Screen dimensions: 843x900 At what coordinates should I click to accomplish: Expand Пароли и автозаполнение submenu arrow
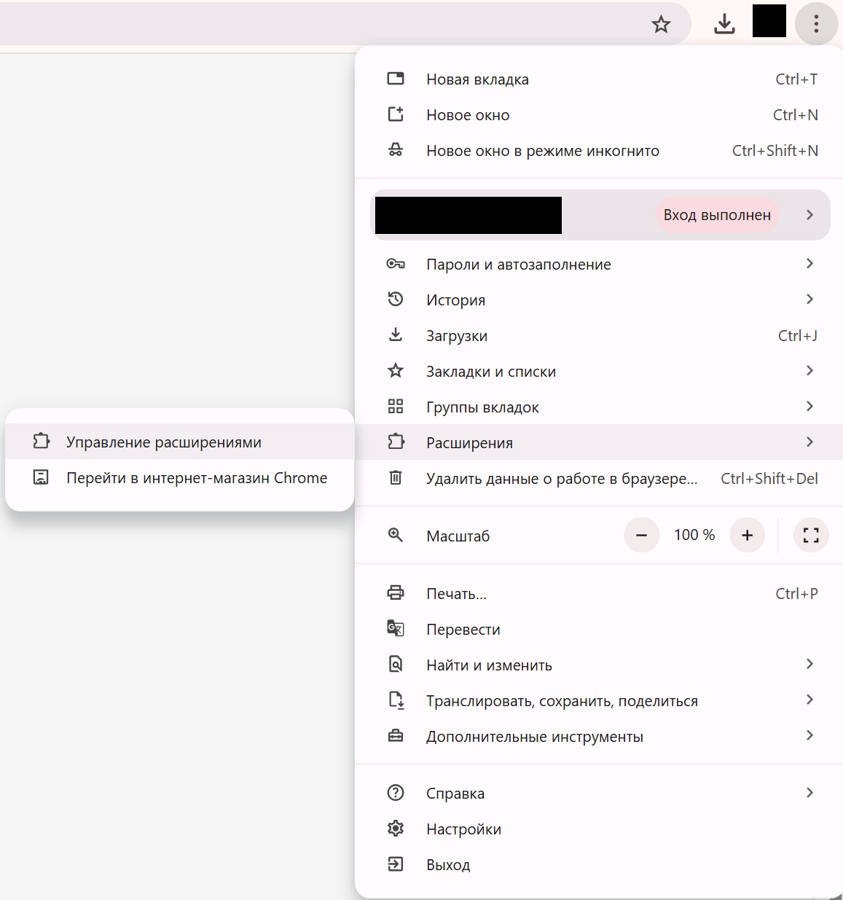click(810, 263)
